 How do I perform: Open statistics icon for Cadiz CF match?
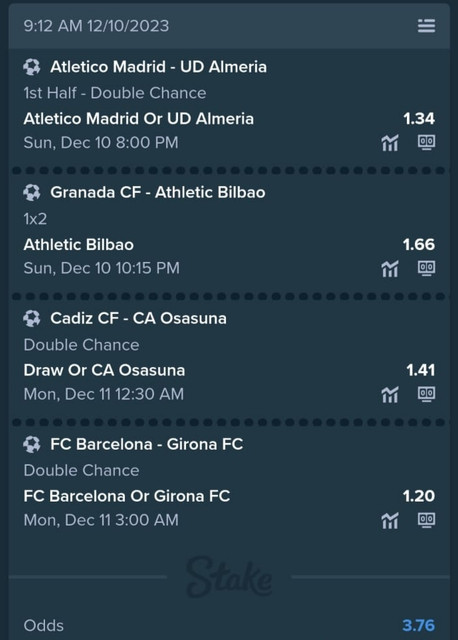(389, 394)
